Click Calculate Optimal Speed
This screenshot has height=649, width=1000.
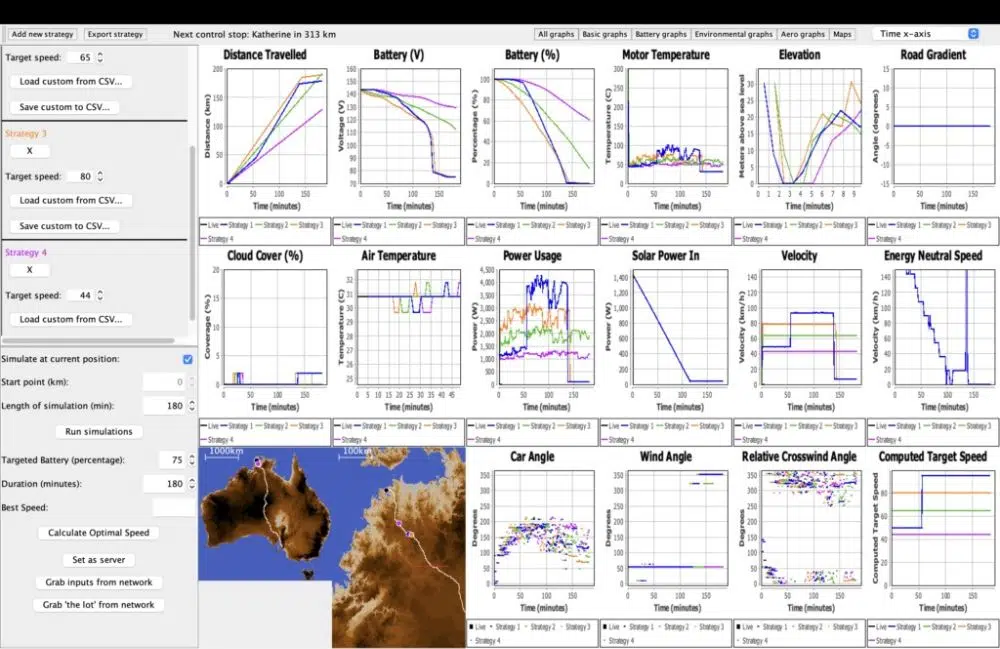[x=98, y=533]
